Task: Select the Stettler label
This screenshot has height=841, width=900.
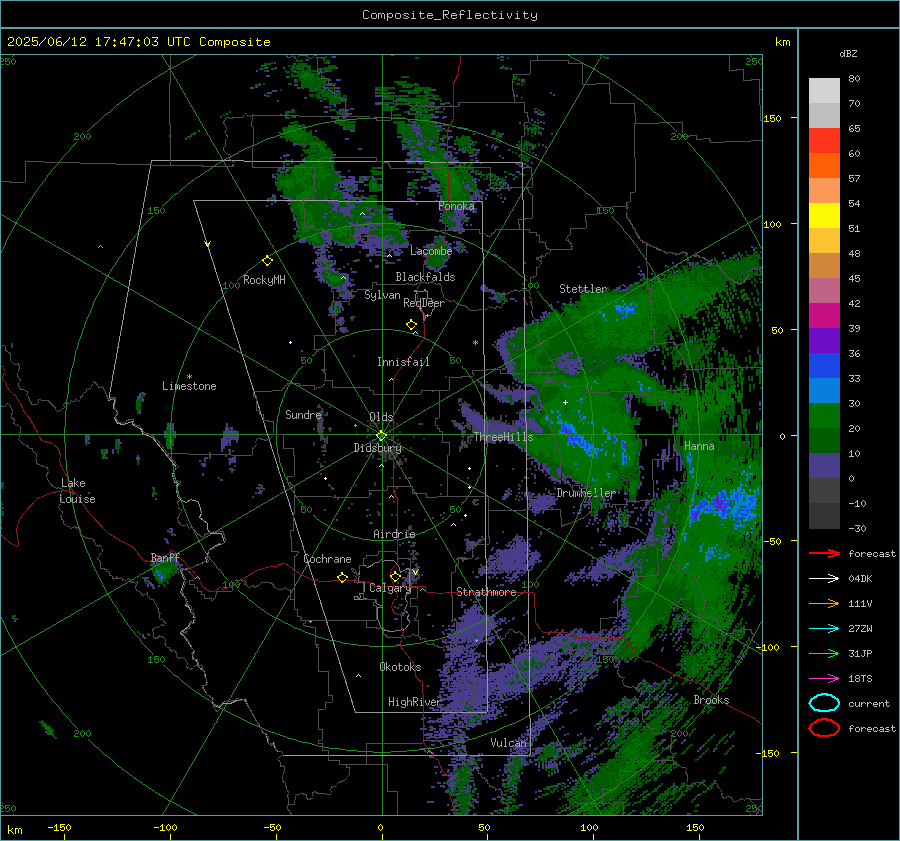Action: pos(583,289)
